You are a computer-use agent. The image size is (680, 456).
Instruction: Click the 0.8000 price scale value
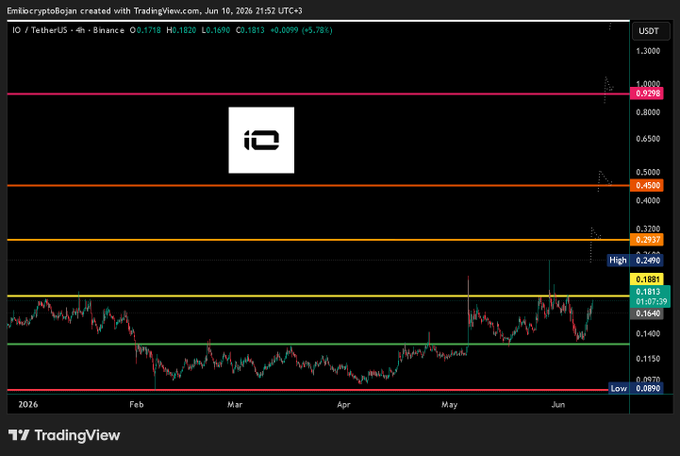pos(648,112)
